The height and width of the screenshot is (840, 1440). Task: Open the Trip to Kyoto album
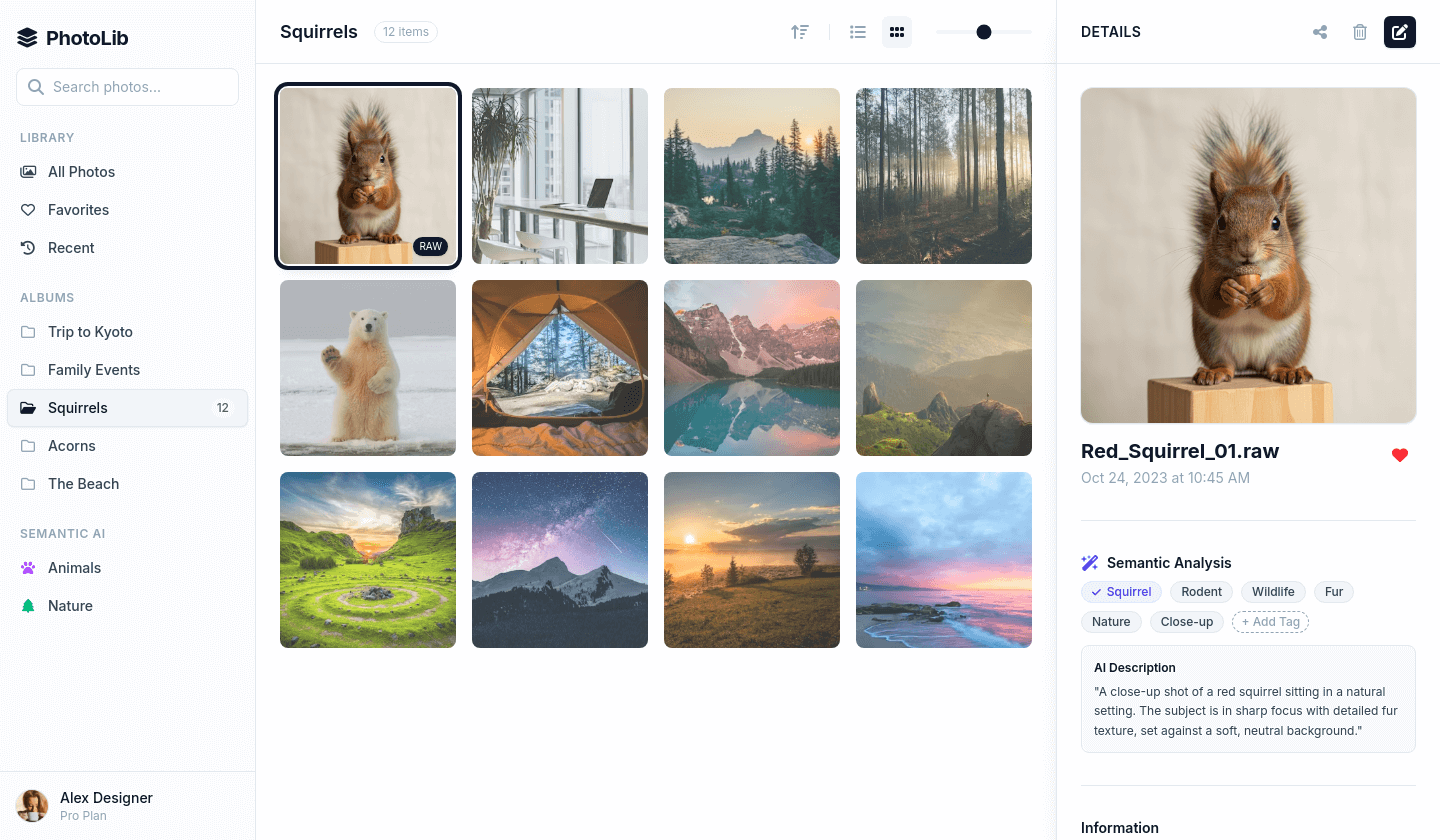point(90,332)
